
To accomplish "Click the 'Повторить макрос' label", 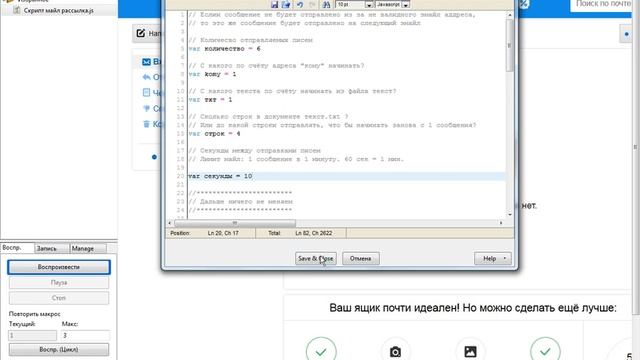I will pos(35,314).
